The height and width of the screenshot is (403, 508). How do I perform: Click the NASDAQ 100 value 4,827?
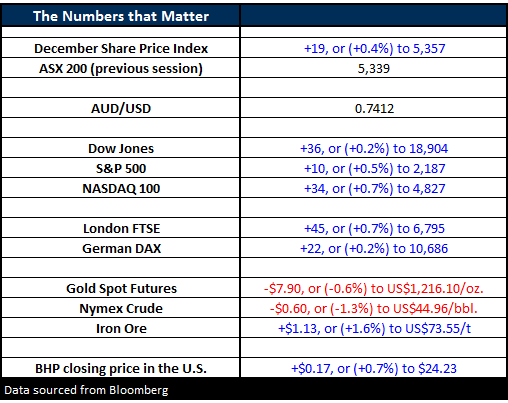[374, 189]
